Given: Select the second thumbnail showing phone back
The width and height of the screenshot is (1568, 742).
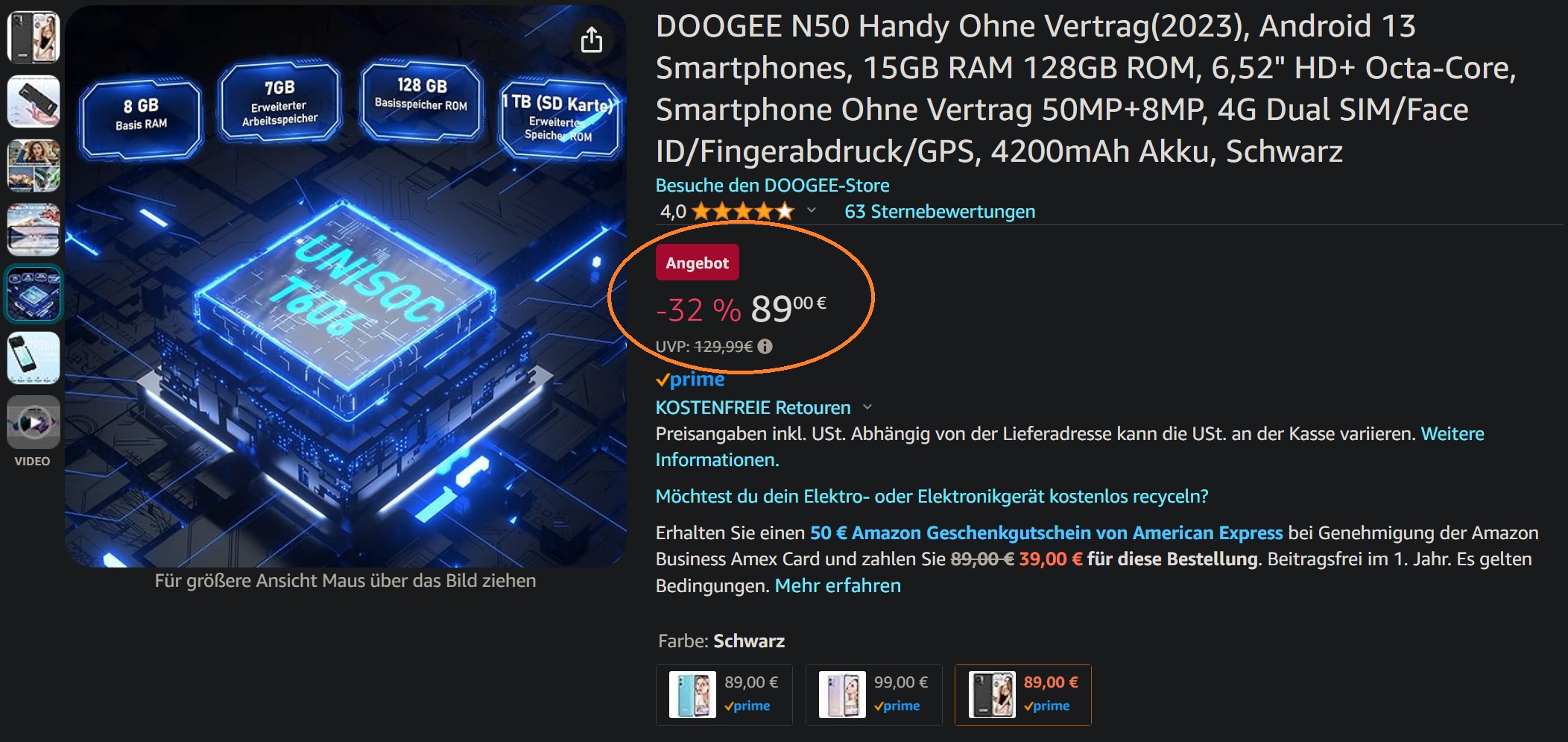Looking at the screenshot, I should click(34, 101).
